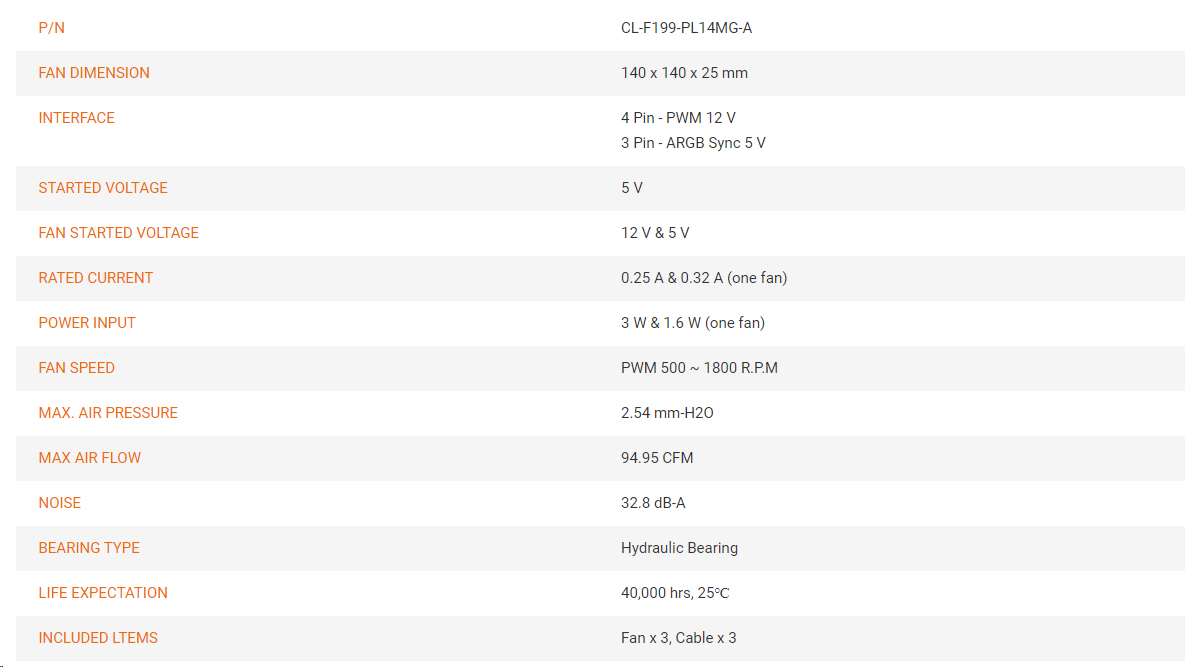Click the NOISE label
1185x667 pixels.
60,503
